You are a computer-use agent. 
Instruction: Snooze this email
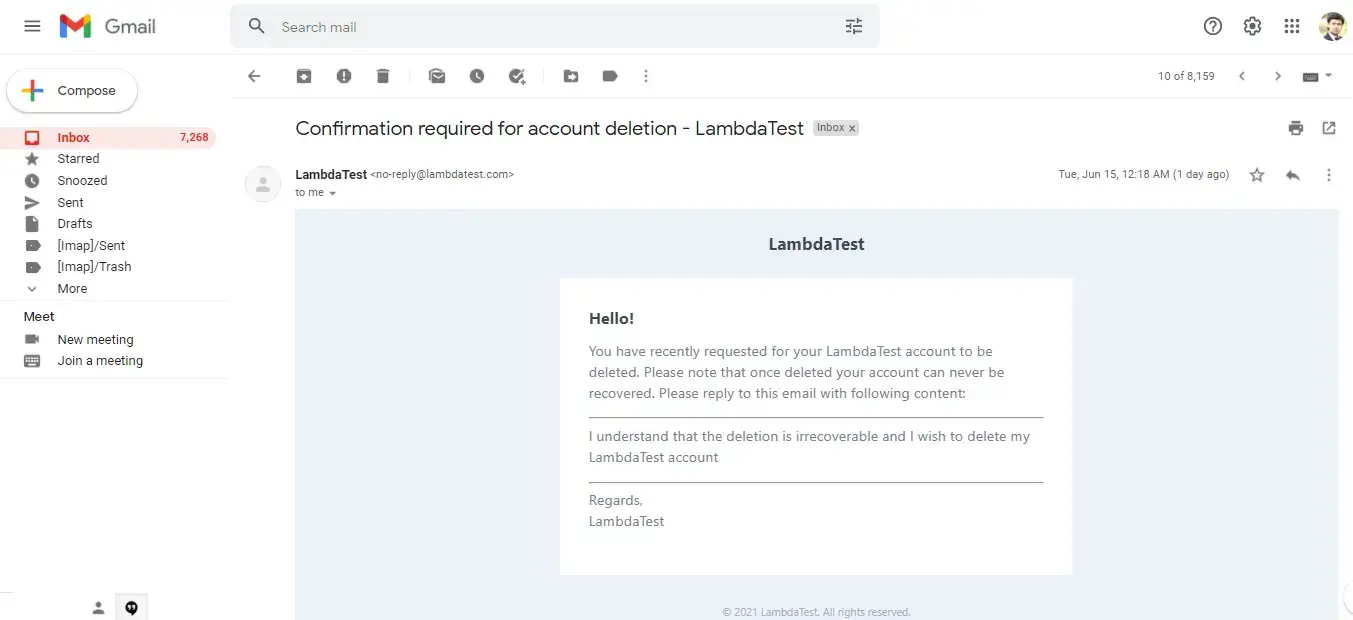pos(477,76)
